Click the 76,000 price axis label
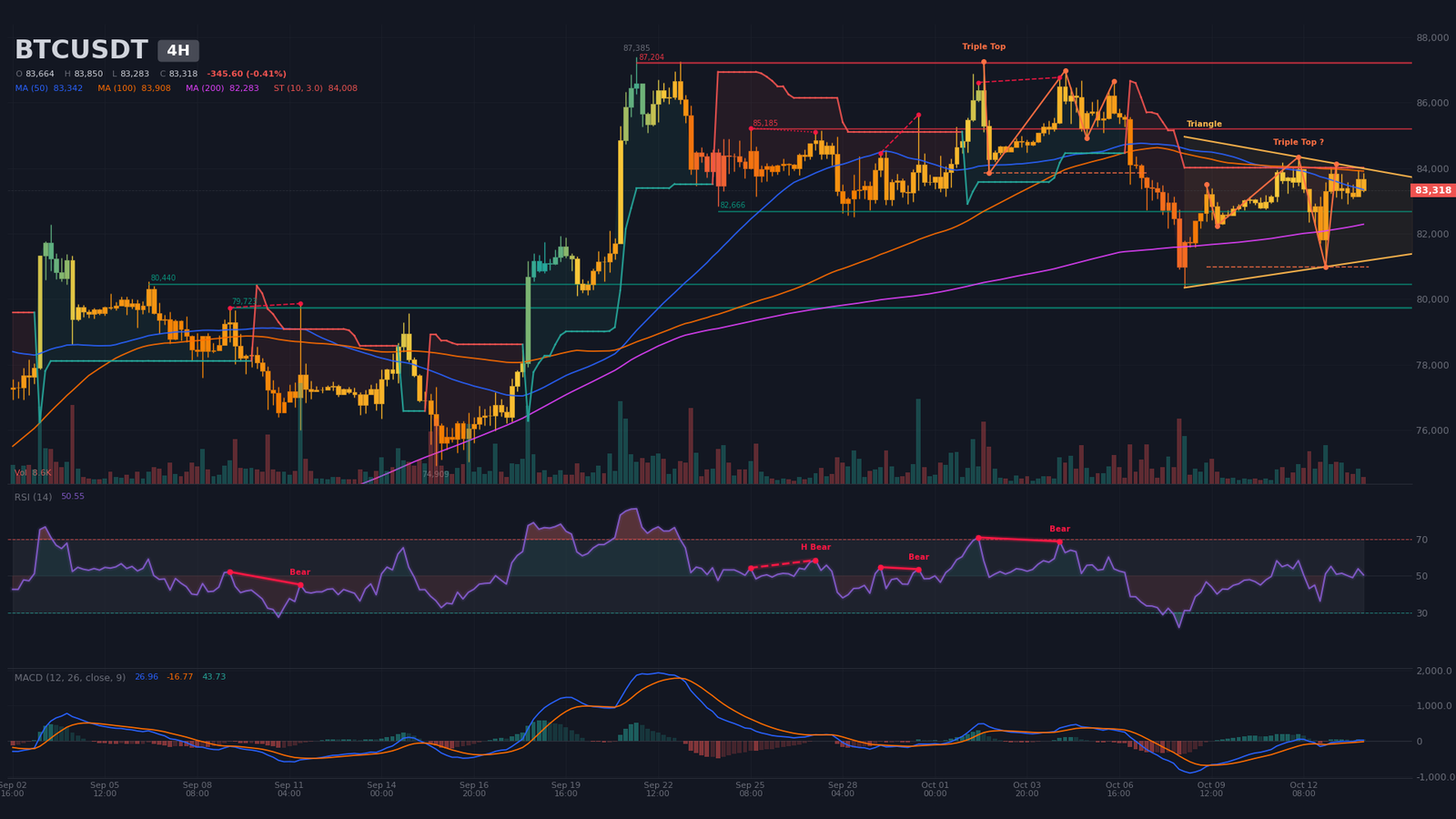1456x819 pixels. point(1432,430)
